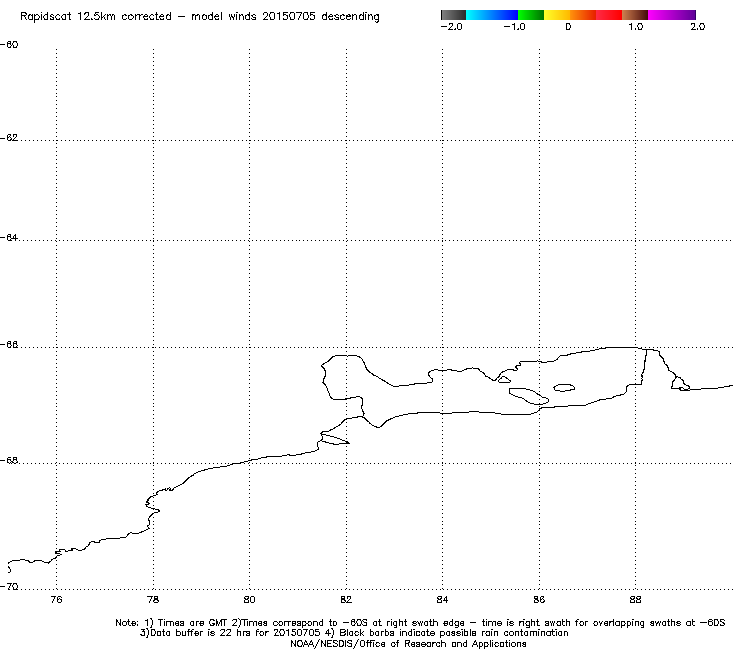
Task: Click the 86 longitude axis label
Action: [539, 599]
